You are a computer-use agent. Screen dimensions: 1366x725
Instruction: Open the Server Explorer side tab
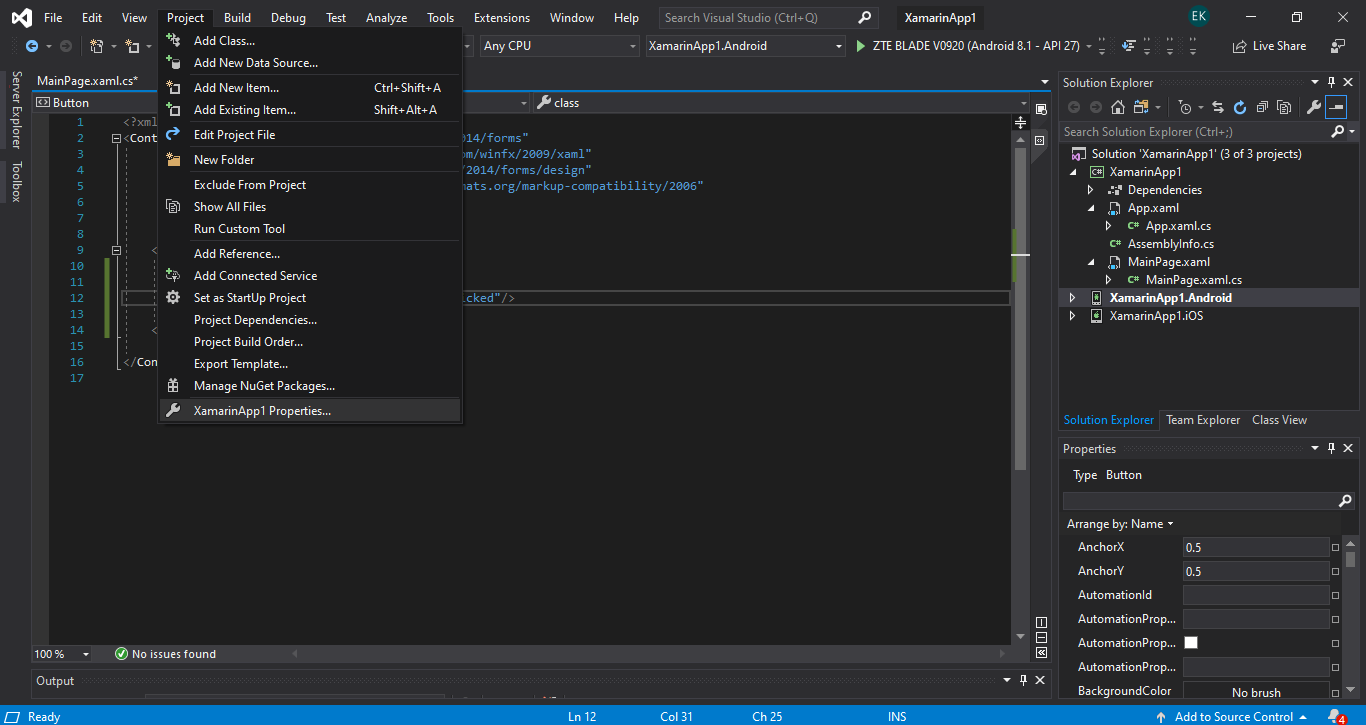click(15, 110)
